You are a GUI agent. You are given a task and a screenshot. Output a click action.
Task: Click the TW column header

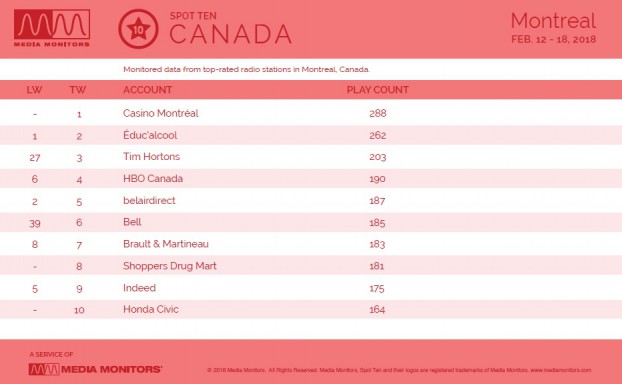pyautogui.click(x=78, y=90)
